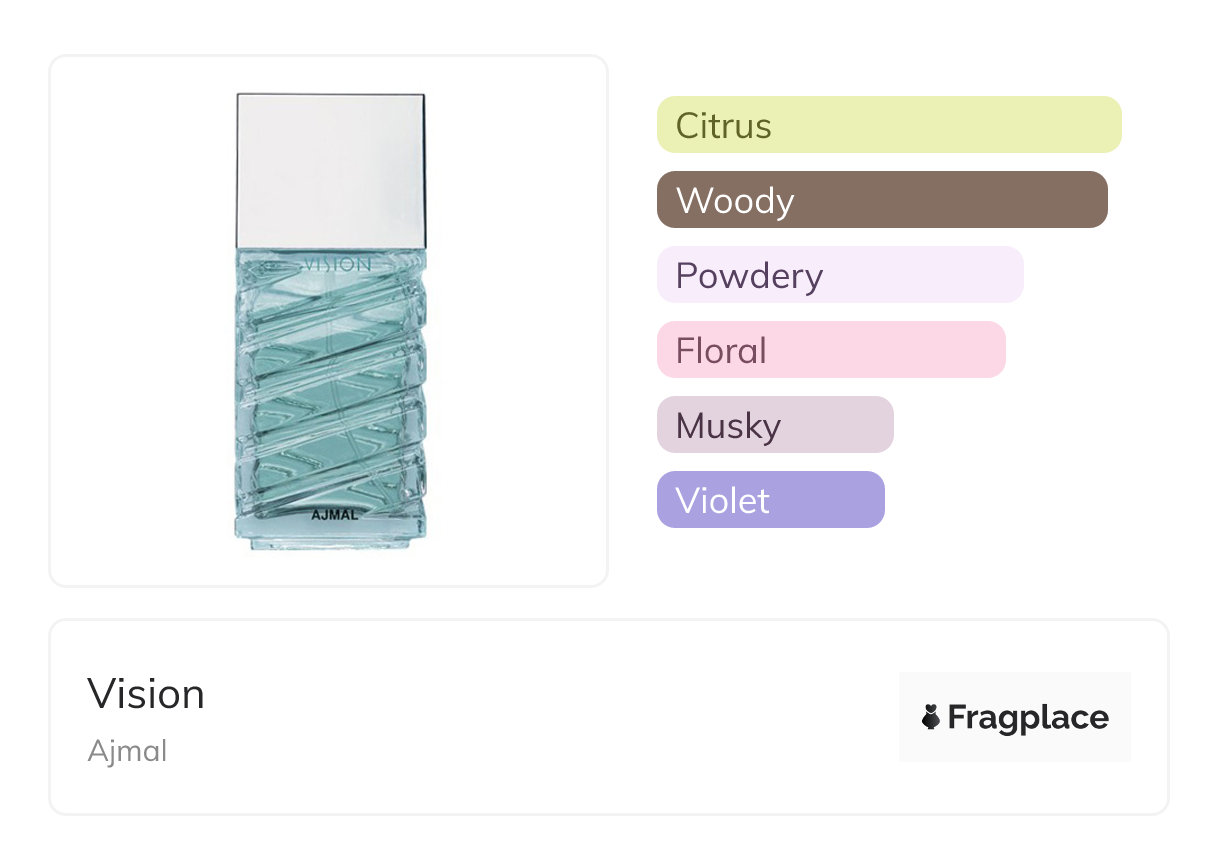
Task: Click the silver cap of the bottle
Action: pyautogui.click(x=330, y=170)
